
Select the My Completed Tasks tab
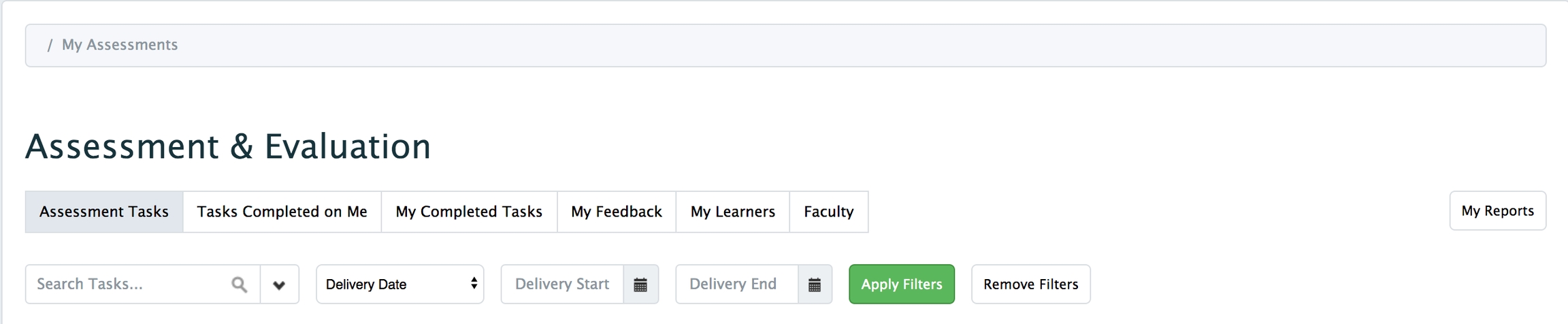pyautogui.click(x=469, y=212)
